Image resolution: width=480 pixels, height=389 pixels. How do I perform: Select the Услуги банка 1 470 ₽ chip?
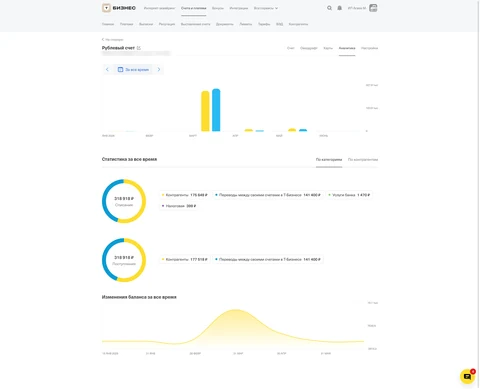pos(349,195)
